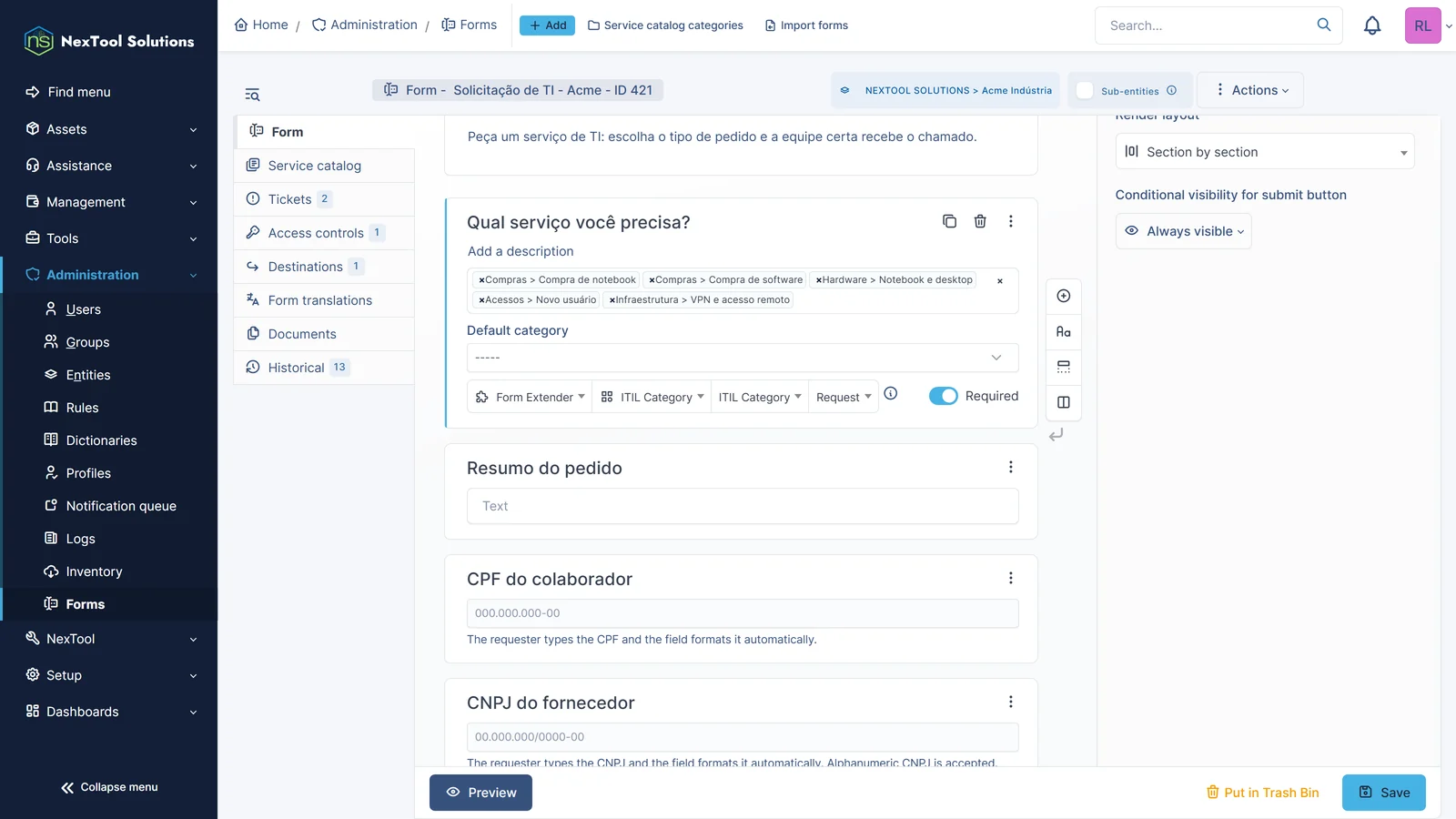This screenshot has width=1456, height=819.
Task: Open options menu for 'Qual serviço você precisa?'
Action: click(1010, 221)
